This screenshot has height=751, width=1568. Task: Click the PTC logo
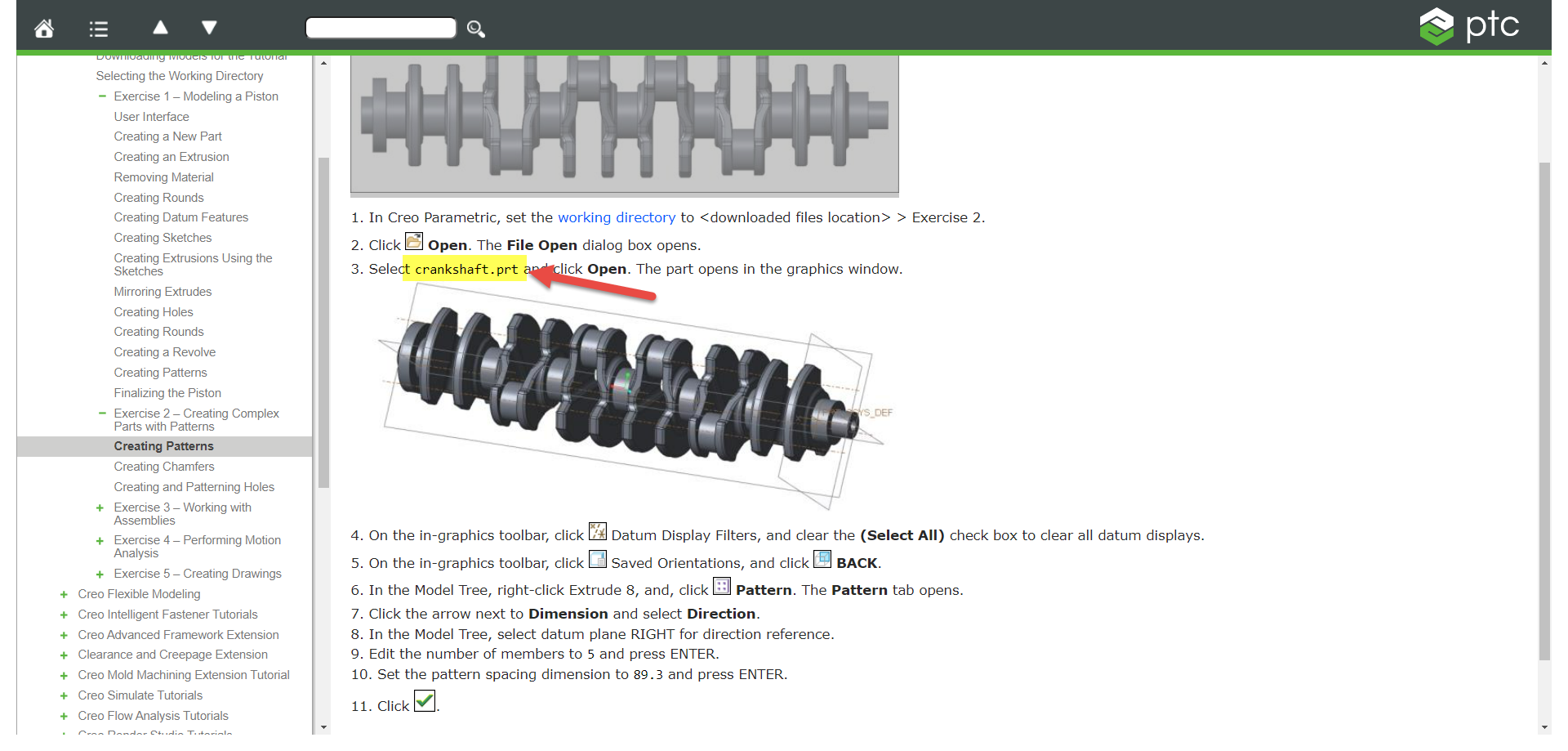[1470, 25]
